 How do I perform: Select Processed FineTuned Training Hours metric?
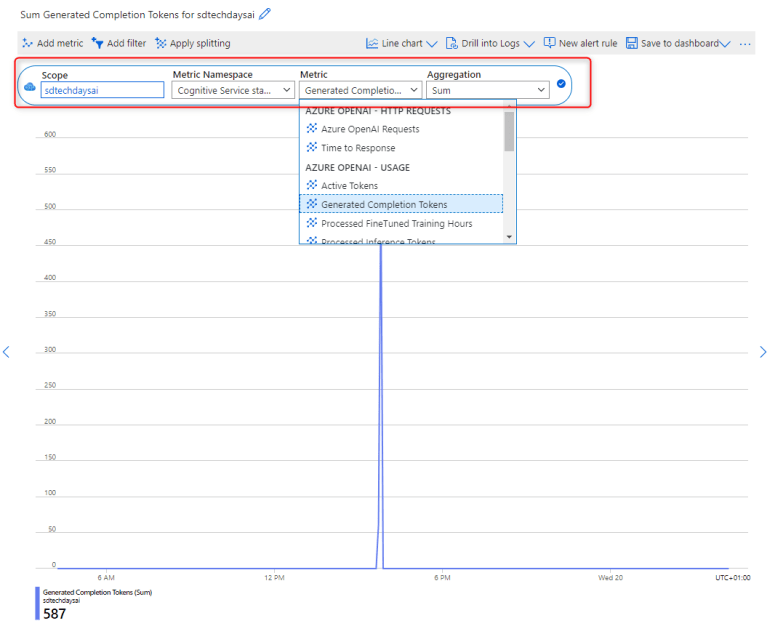pyautogui.click(x=396, y=224)
